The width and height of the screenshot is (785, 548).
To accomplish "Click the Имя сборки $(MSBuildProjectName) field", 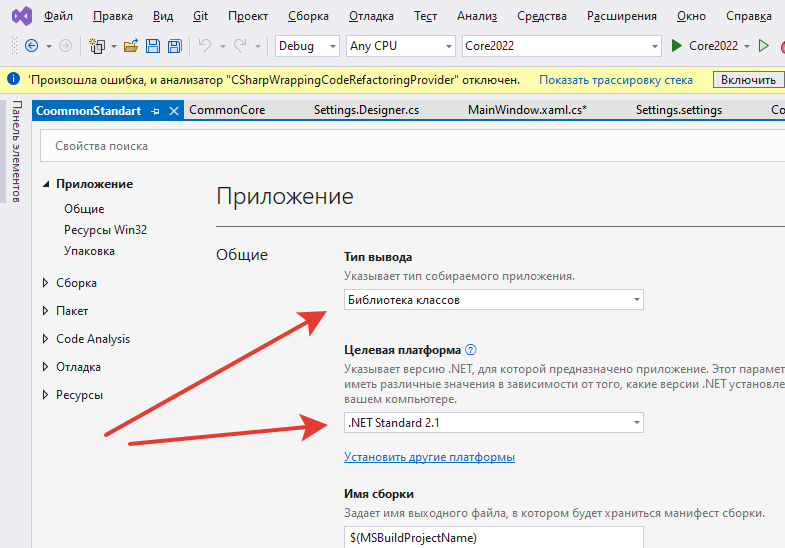I will point(494,537).
